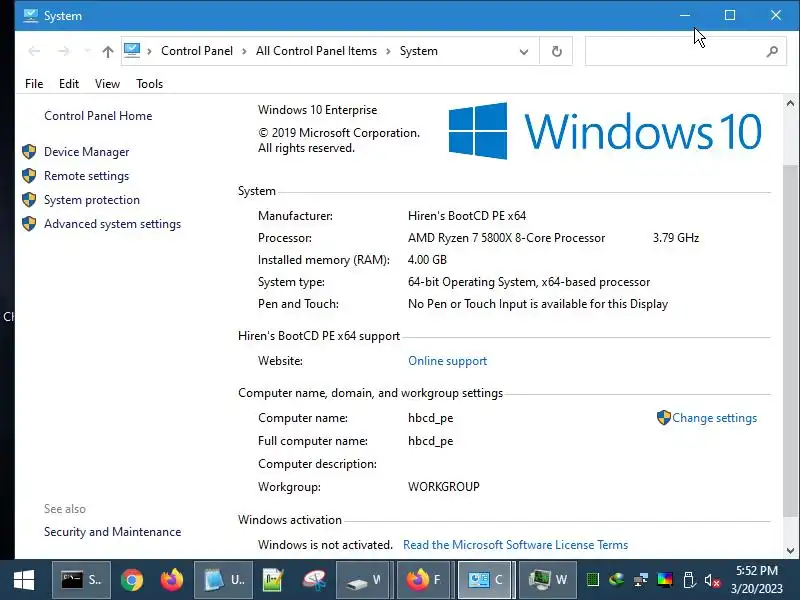
Task: Open Device Manager from the sidebar
Action: coord(86,152)
